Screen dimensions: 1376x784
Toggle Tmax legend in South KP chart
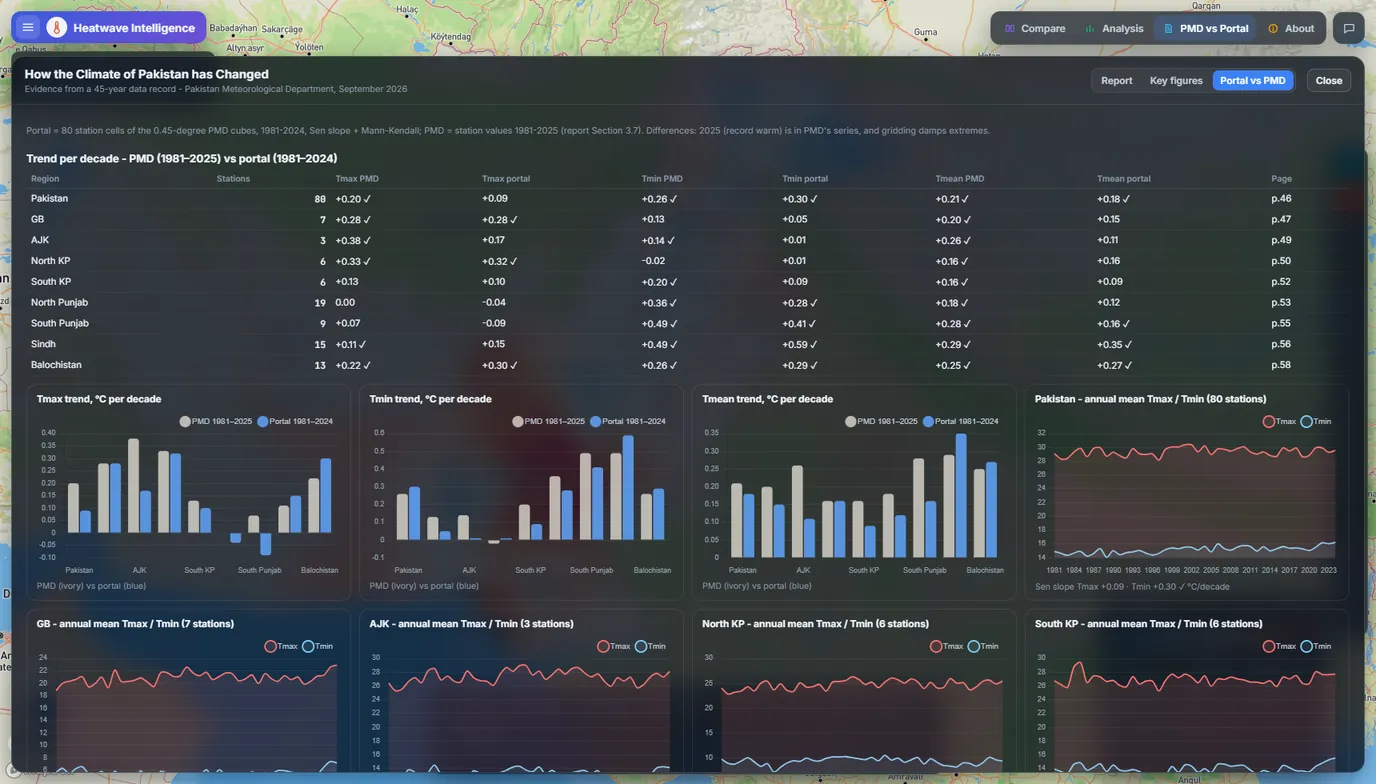click(x=1280, y=647)
